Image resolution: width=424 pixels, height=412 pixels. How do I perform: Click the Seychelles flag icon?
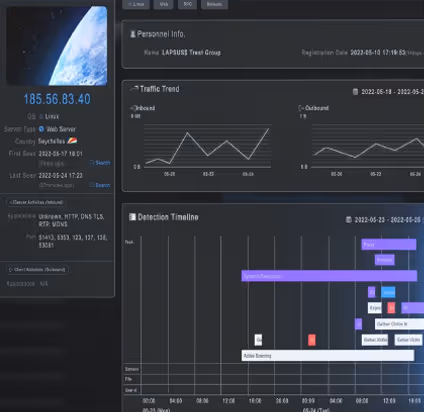pos(72,141)
